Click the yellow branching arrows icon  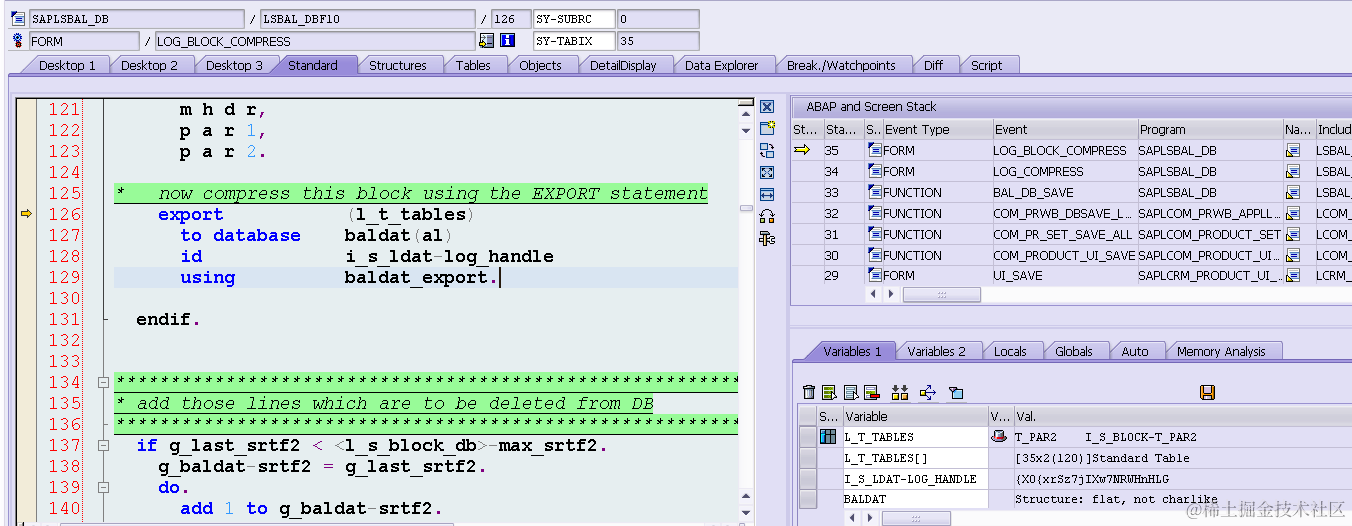click(x=927, y=393)
